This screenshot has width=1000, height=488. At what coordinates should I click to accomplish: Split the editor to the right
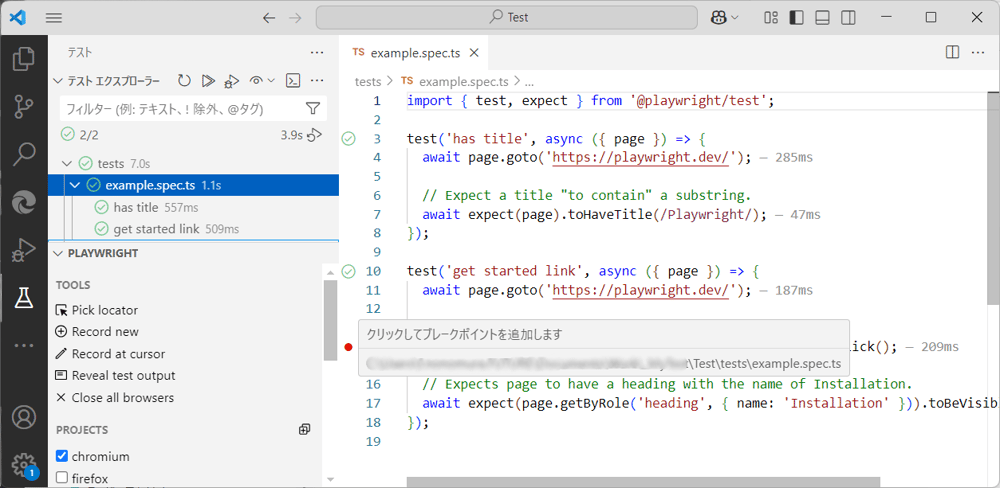click(952, 53)
